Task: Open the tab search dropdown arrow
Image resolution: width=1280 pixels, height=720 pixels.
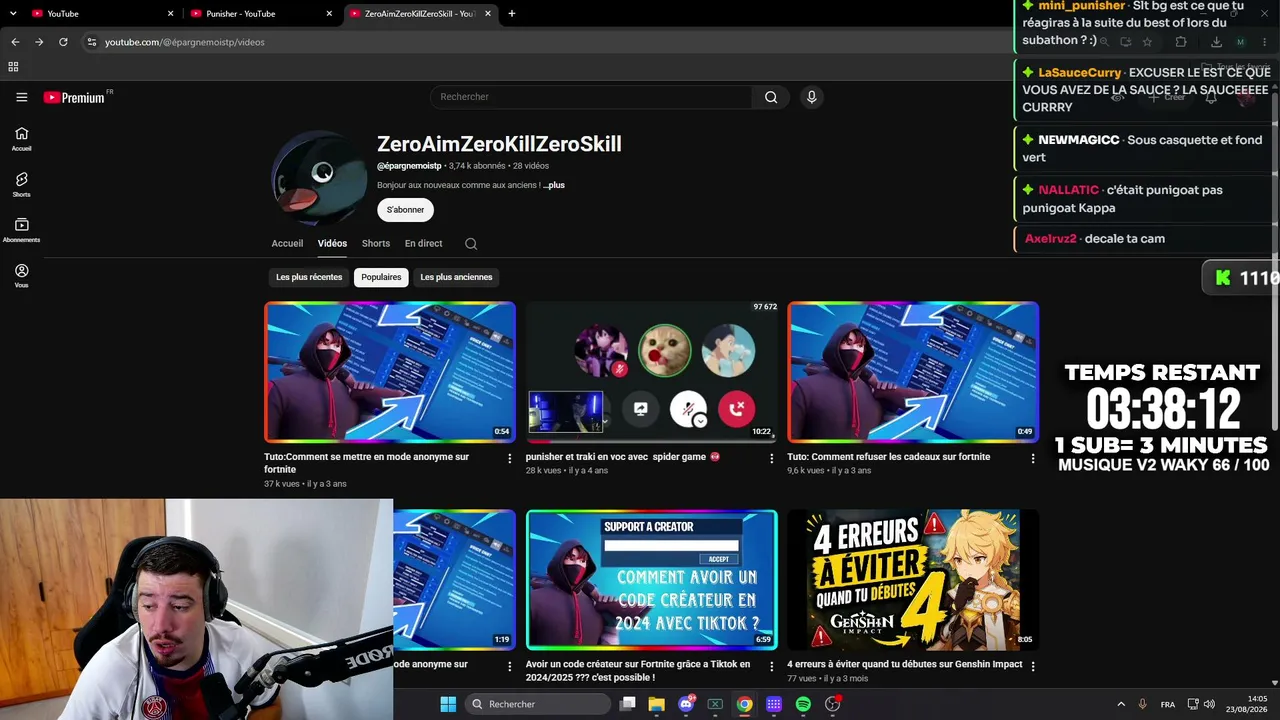Action: (x=13, y=14)
